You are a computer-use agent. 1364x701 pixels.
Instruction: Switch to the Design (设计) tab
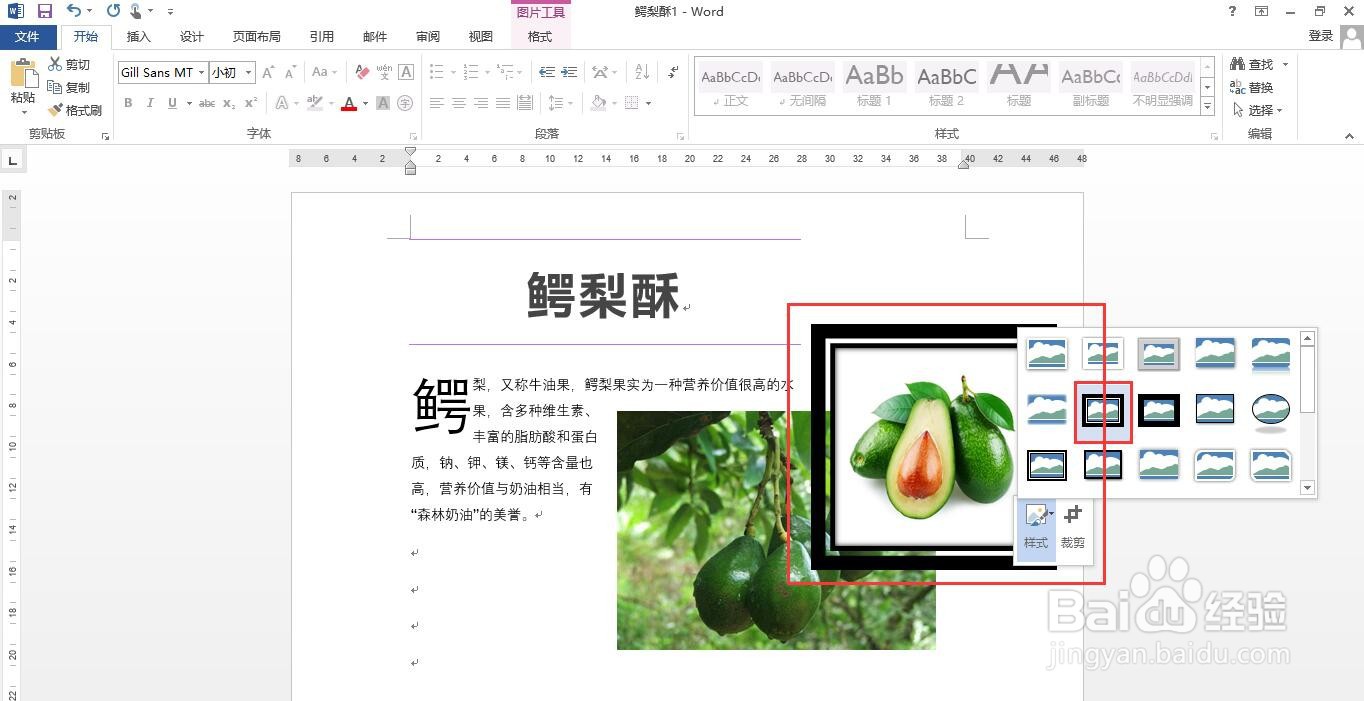(x=192, y=37)
